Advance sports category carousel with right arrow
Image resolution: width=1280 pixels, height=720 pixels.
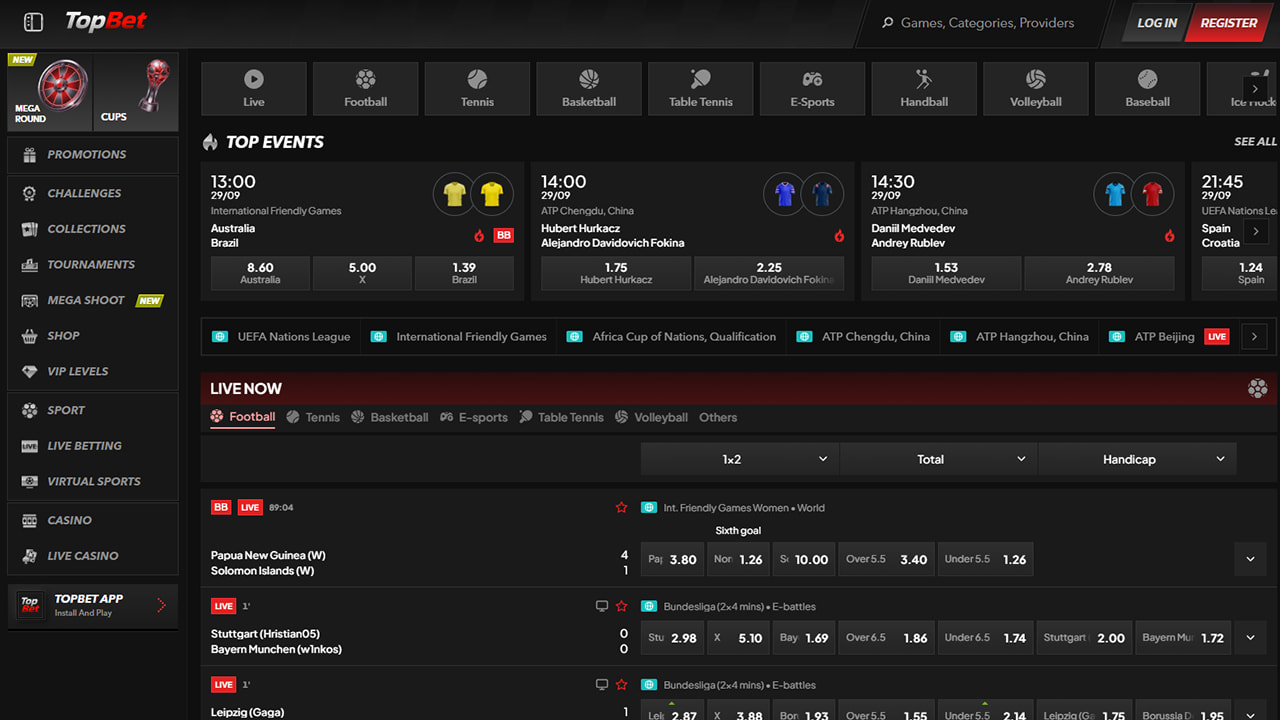point(1255,88)
